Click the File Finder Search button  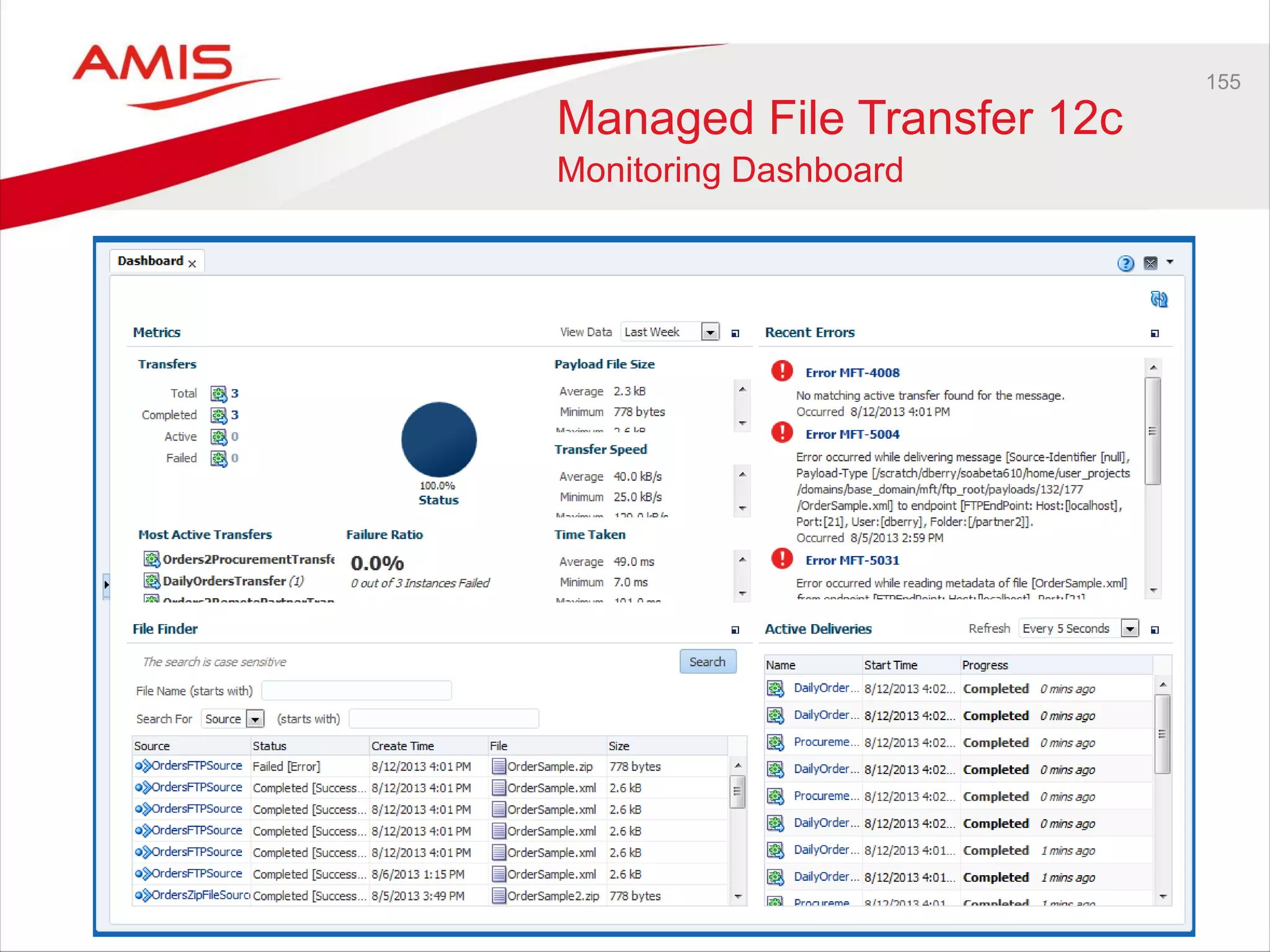708,662
